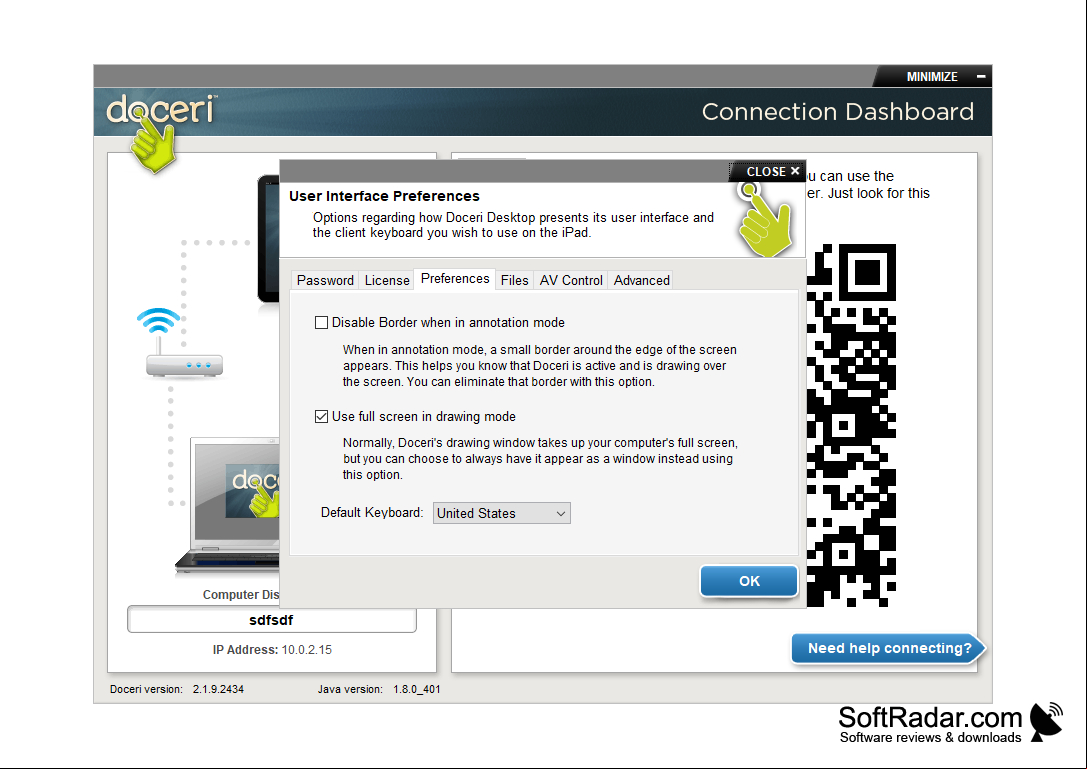Click the IP Address 10.0.2.15 text
1087x769 pixels.
(x=272, y=650)
